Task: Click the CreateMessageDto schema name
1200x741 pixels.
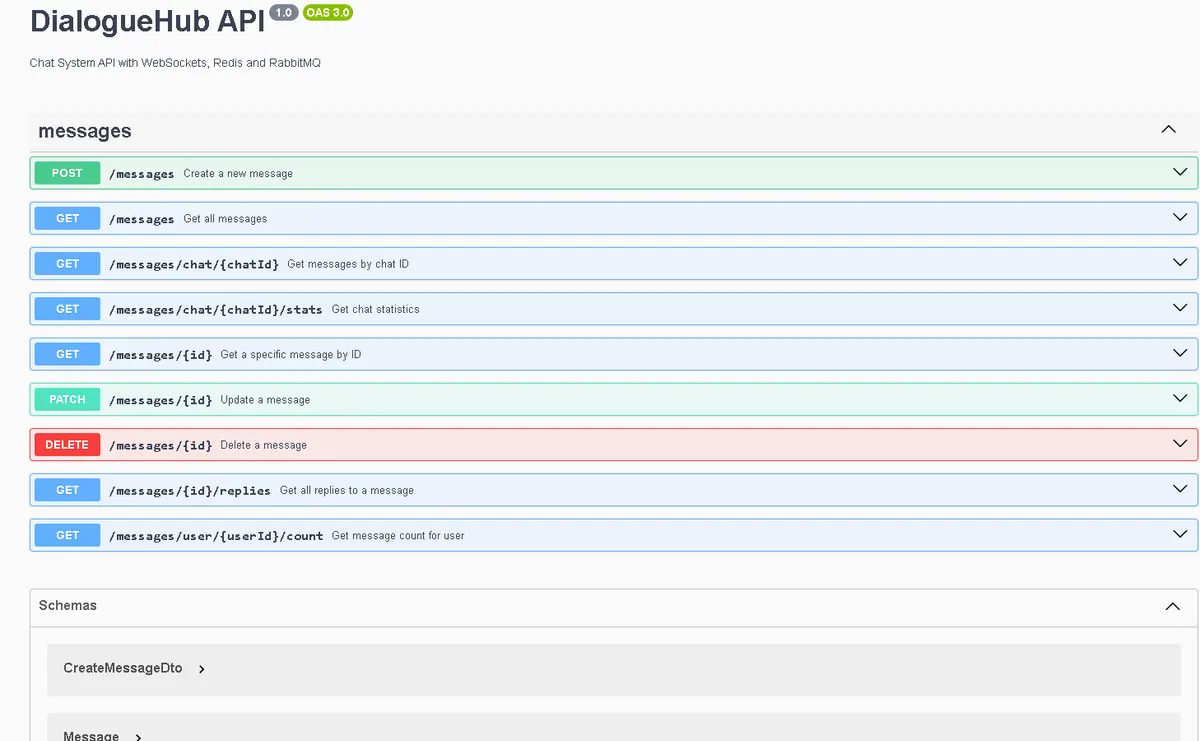Action: click(123, 668)
